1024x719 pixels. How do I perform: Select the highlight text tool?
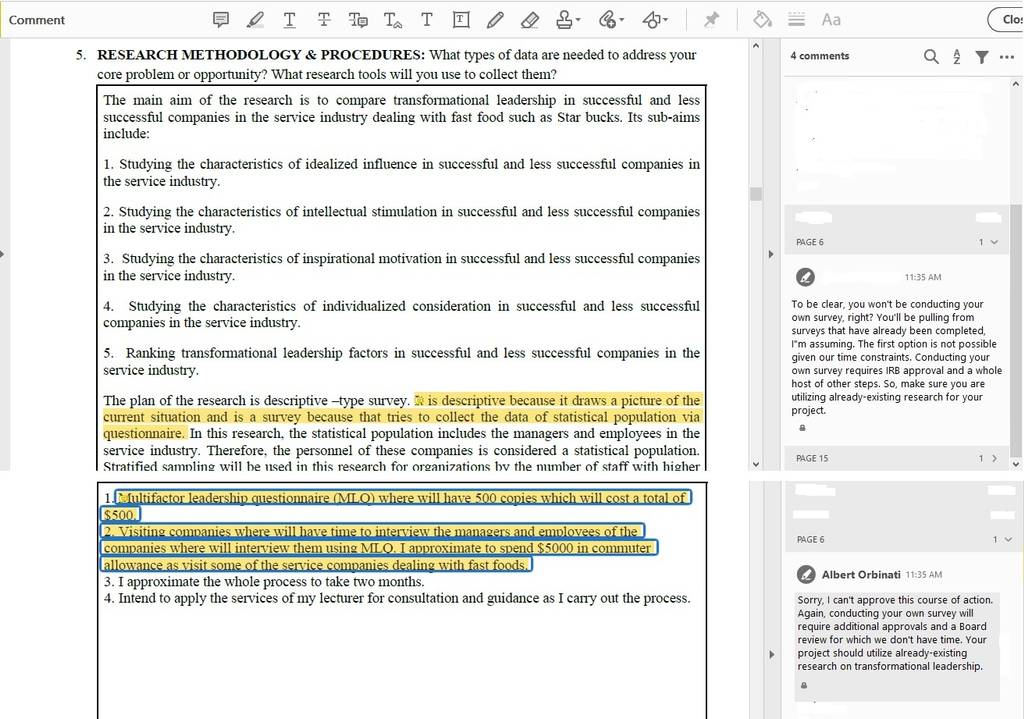pos(255,20)
